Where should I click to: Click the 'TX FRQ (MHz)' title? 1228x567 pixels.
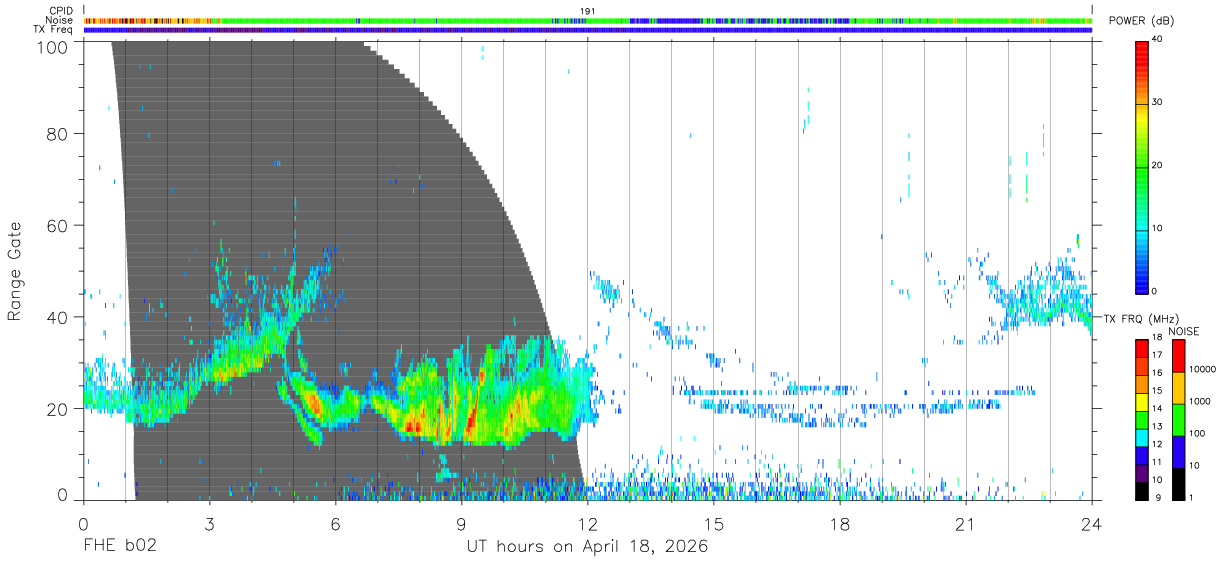[1139, 318]
